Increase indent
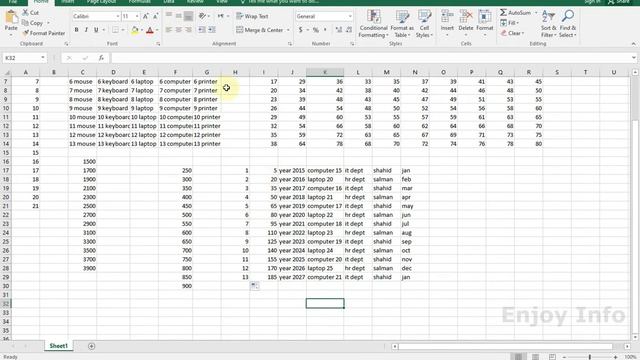 pos(212,30)
